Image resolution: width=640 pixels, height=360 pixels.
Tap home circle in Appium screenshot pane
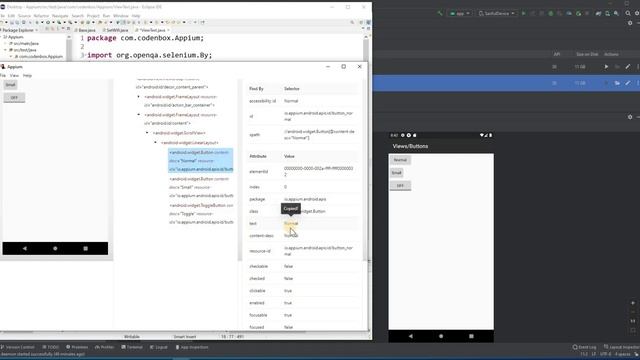tap(55, 248)
